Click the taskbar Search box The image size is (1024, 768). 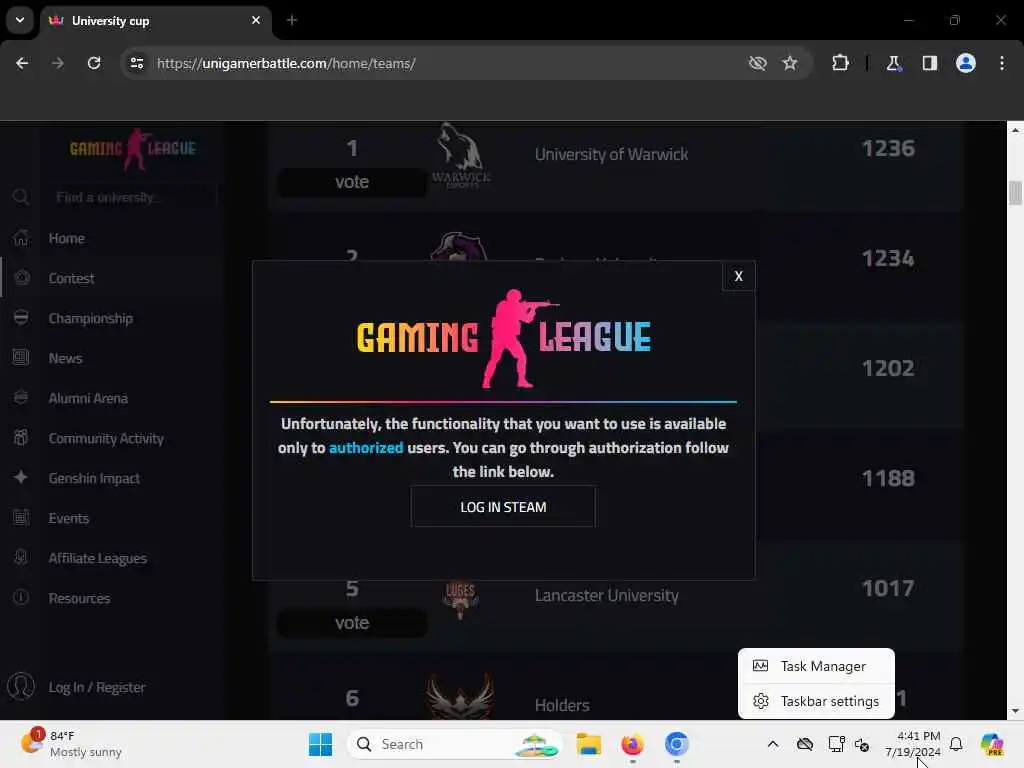pyautogui.click(x=455, y=744)
